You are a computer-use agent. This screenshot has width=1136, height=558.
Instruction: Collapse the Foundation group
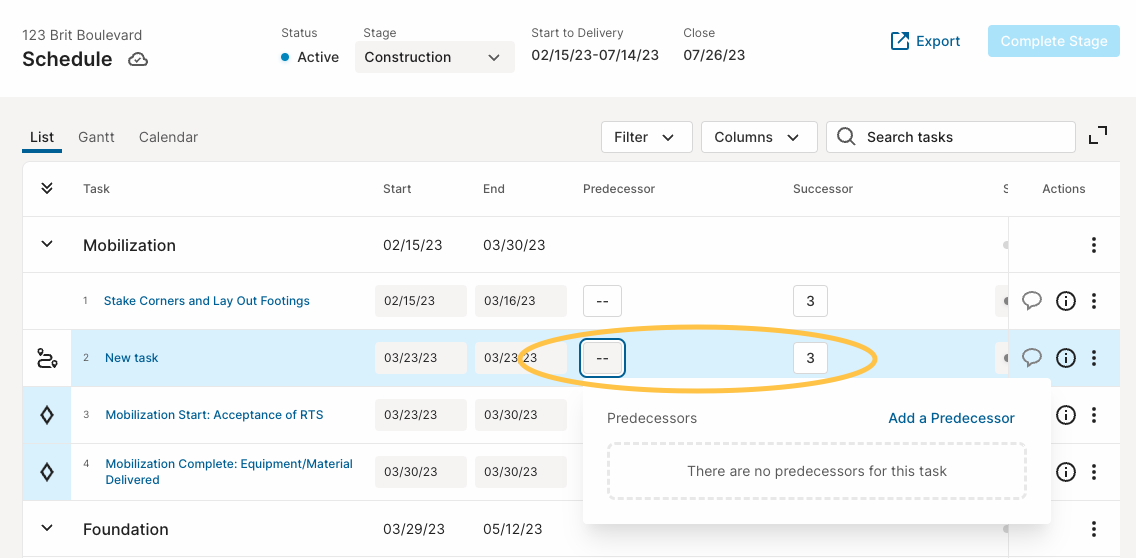point(47,528)
